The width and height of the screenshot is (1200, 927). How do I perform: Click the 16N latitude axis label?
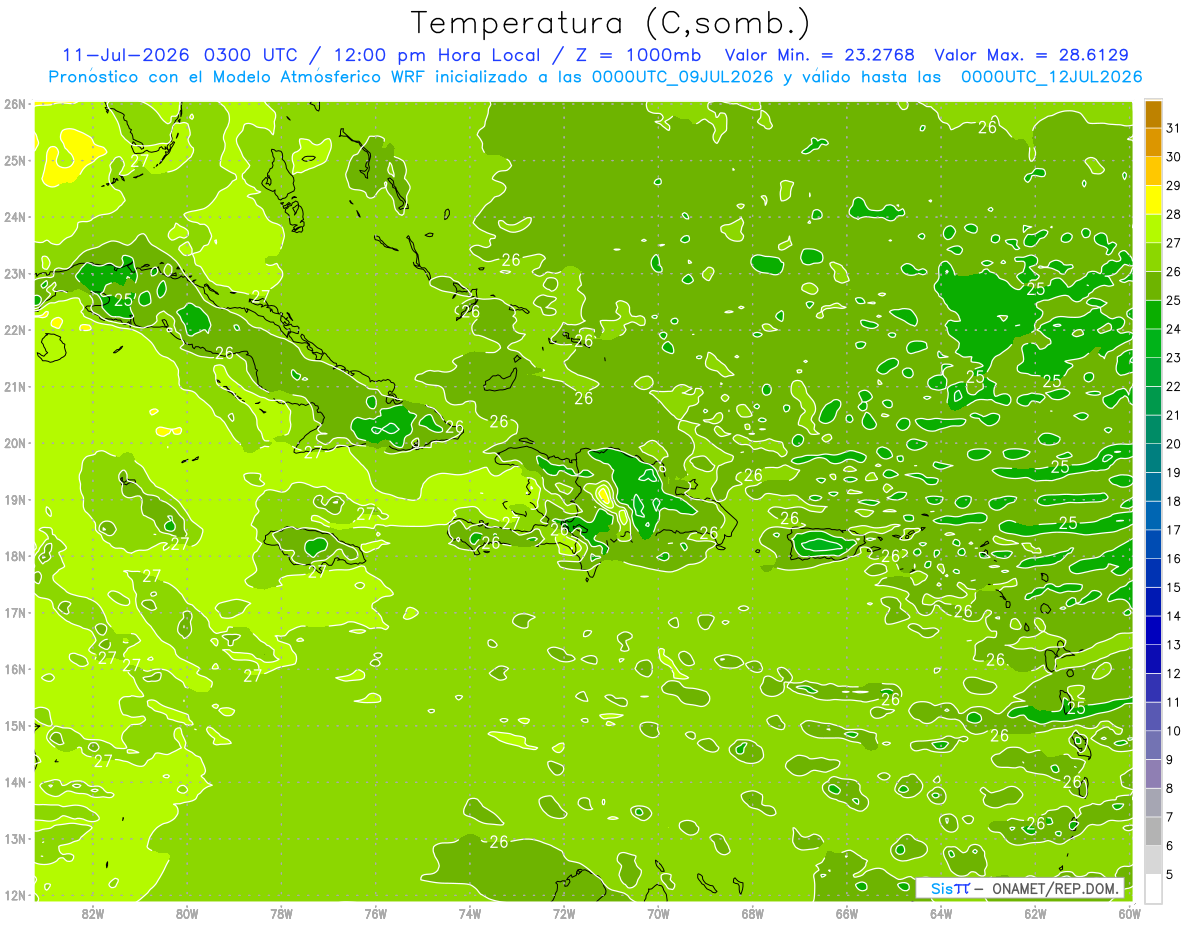click(14, 669)
